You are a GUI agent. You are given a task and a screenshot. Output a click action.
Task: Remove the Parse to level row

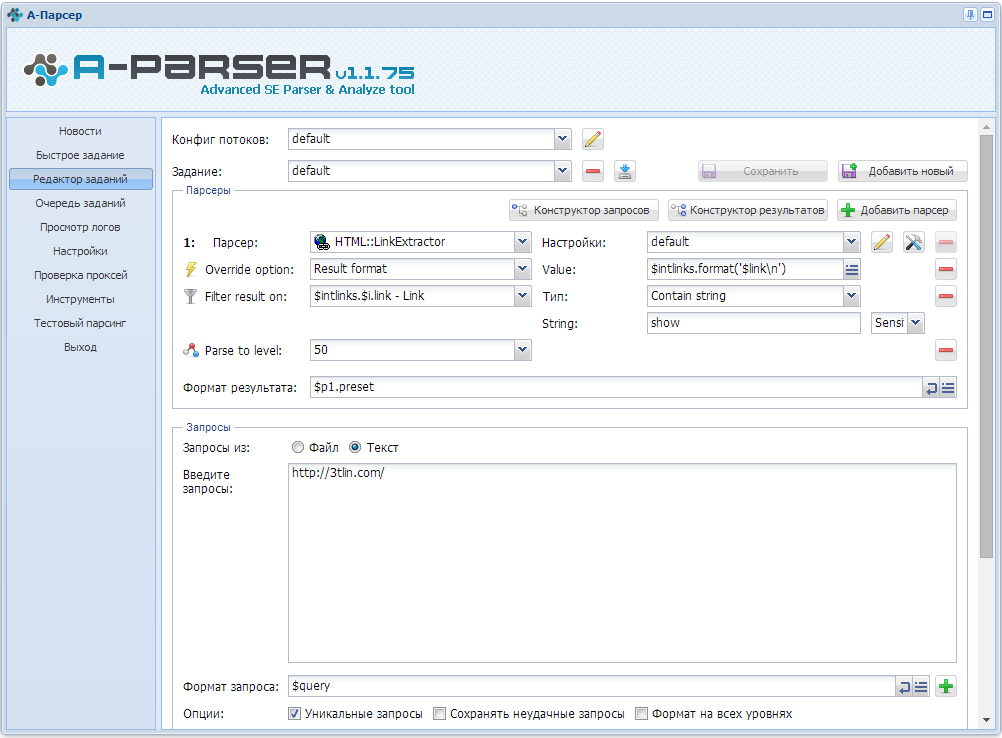(x=946, y=350)
